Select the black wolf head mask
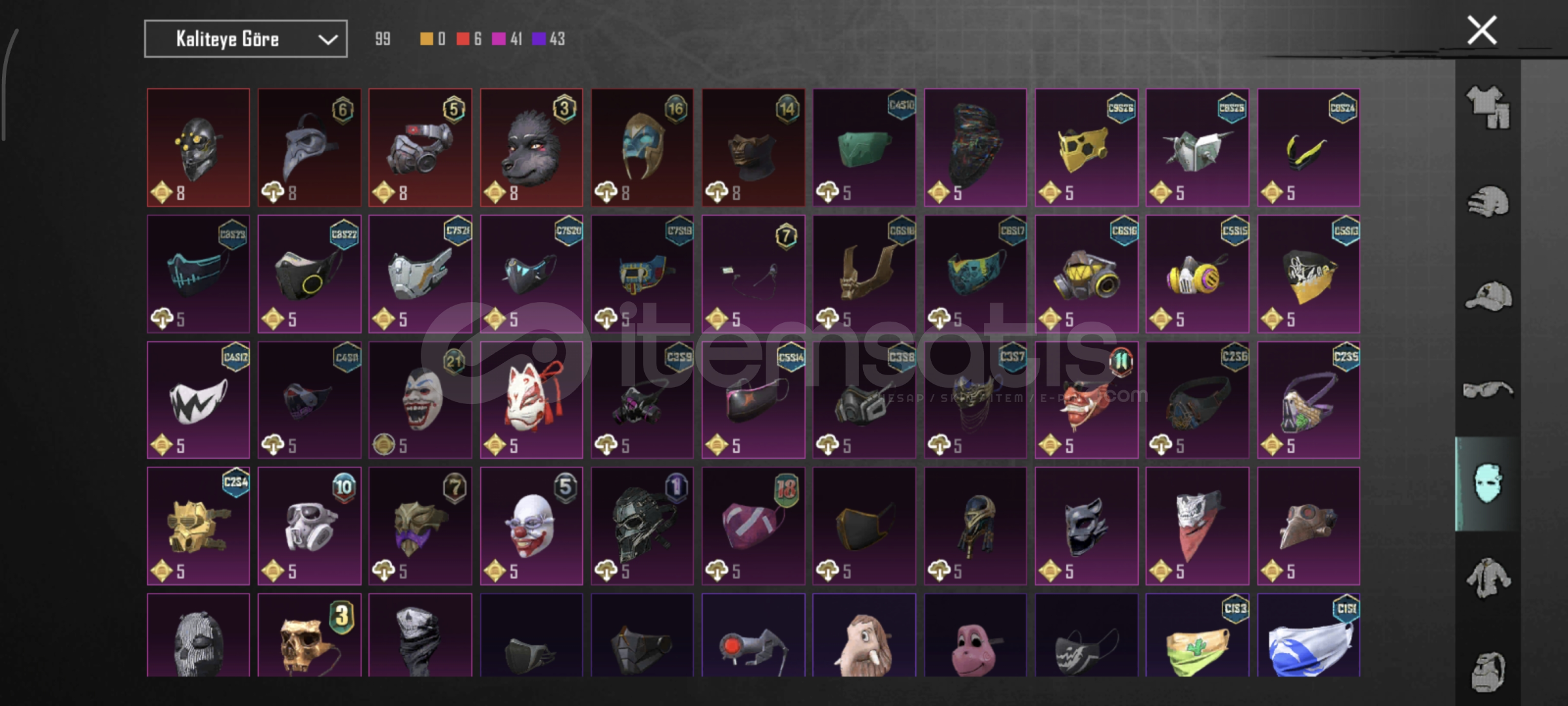This screenshot has width=1568, height=706. click(x=531, y=148)
